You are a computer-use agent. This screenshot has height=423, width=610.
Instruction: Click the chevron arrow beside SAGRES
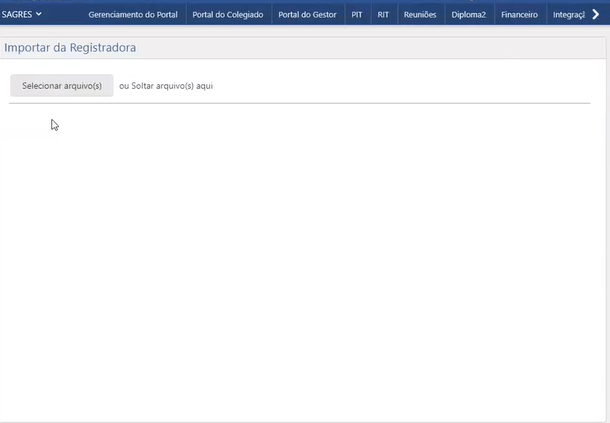coord(39,15)
